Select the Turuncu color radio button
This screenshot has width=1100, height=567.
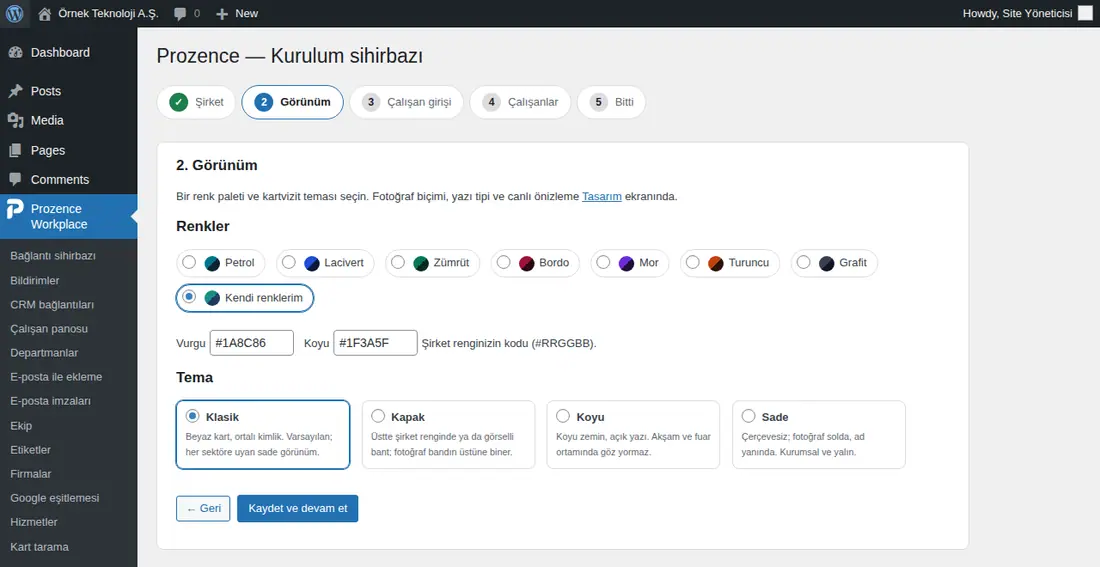tap(692, 262)
